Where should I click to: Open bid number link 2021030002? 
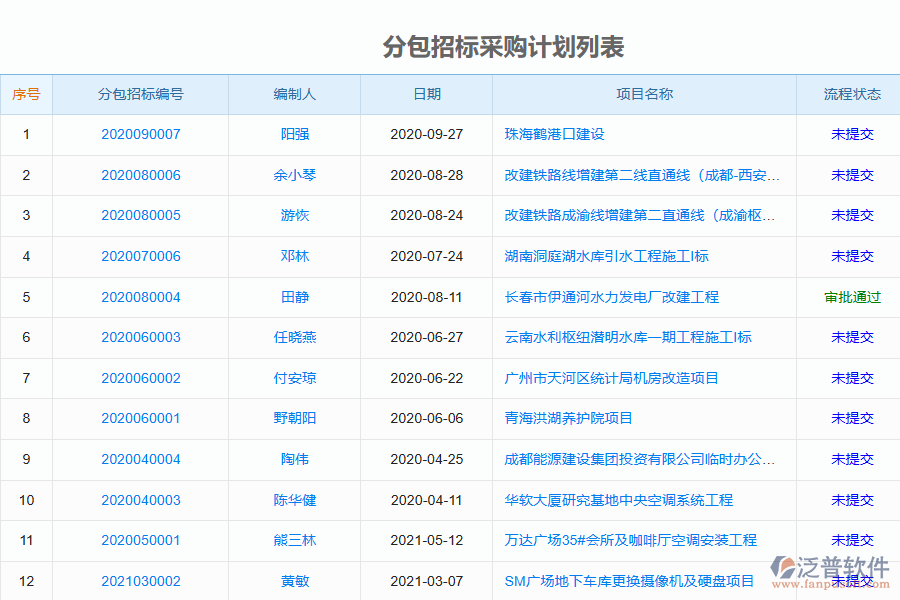point(139,581)
